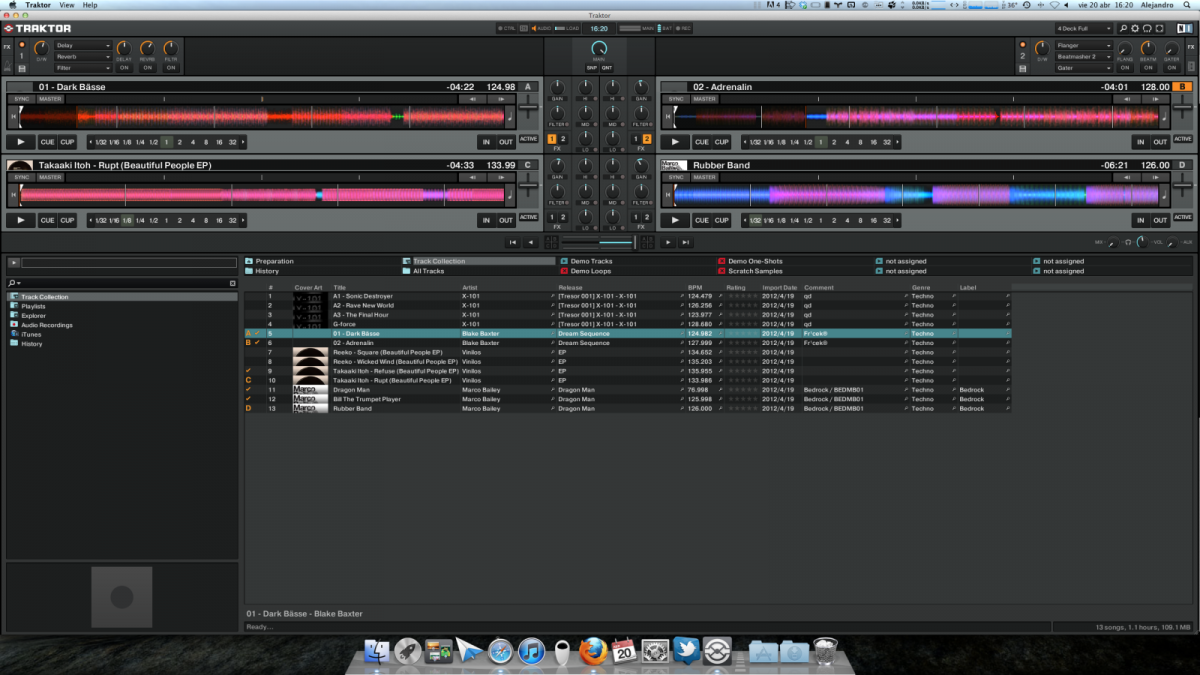The image size is (1200, 675).
Task: Open the View menu in the menu bar
Action: pyautogui.click(x=67, y=5)
